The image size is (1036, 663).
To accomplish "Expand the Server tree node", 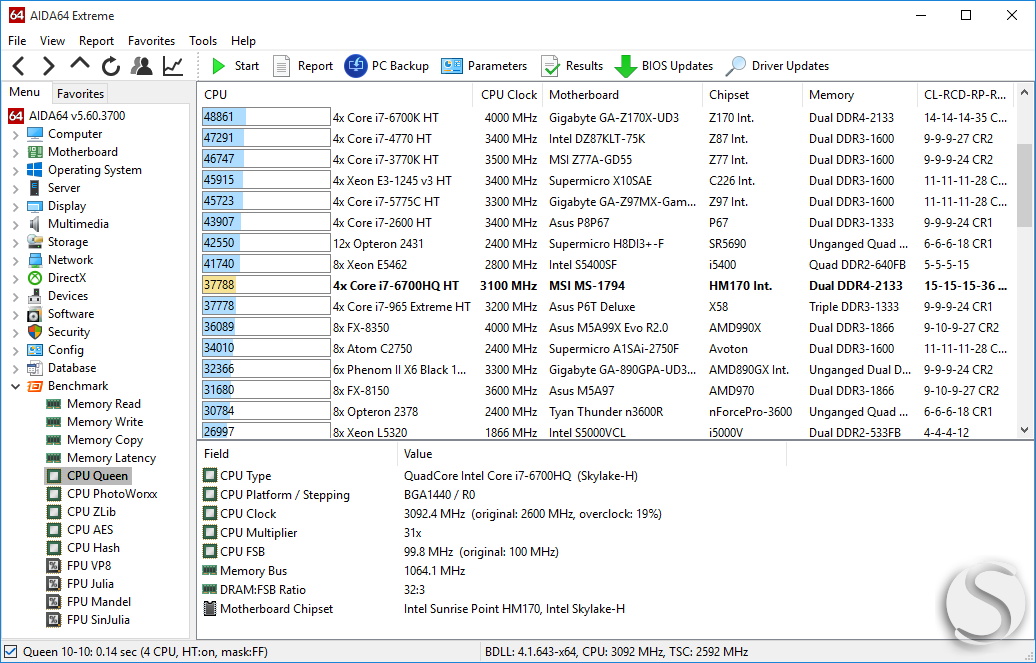I will coord(15,188).
